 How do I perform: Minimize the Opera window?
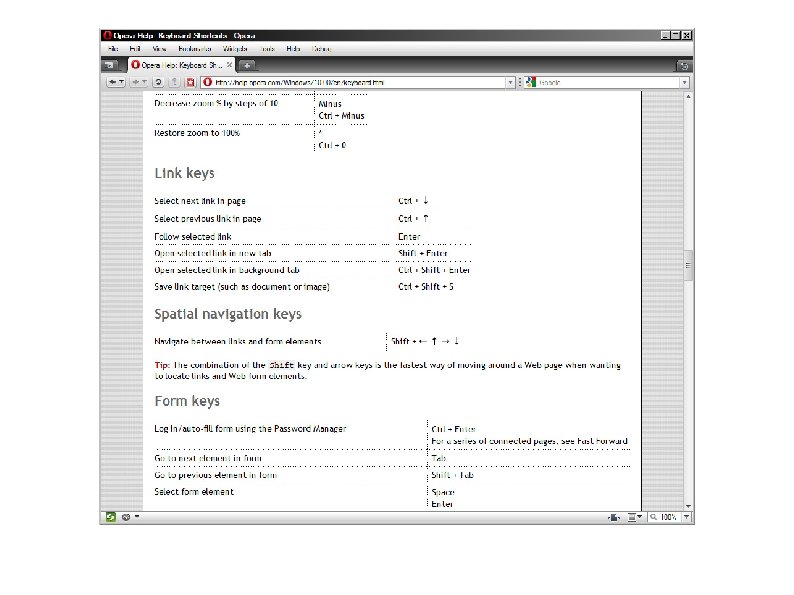tap(665, 35)
